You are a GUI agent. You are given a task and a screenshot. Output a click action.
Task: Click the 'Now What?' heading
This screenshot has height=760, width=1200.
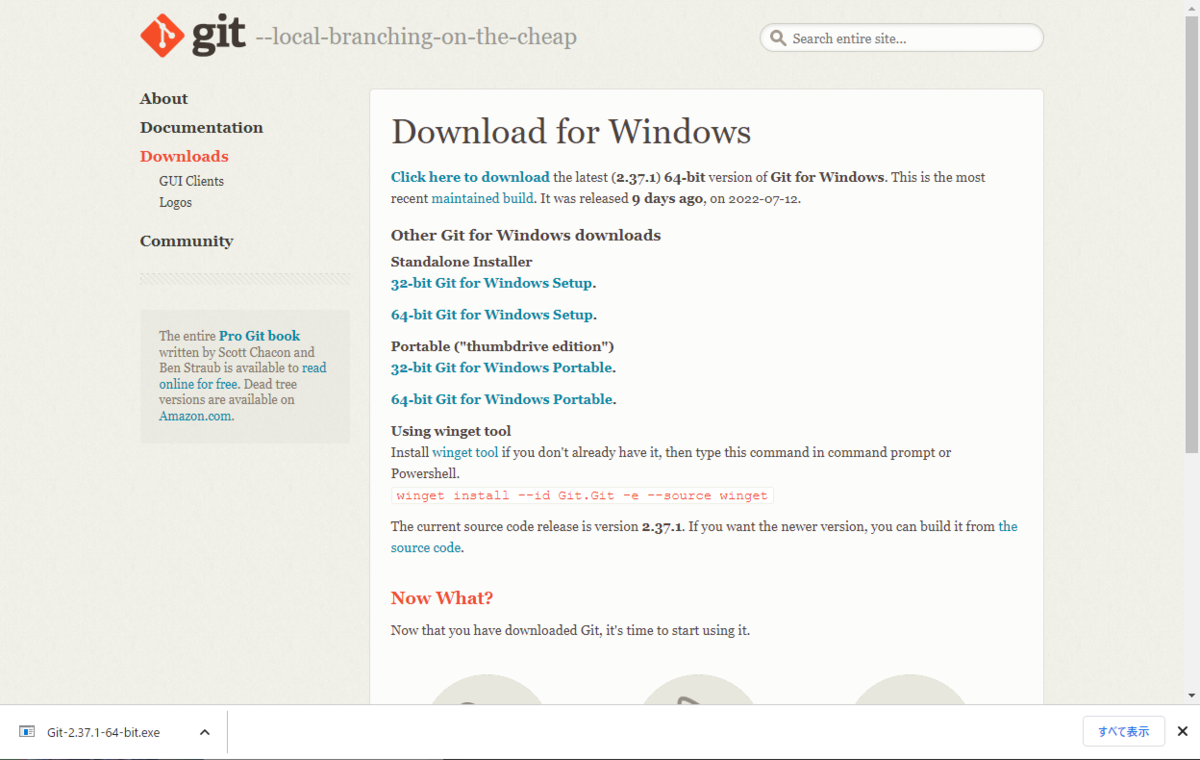pos(442,598)
